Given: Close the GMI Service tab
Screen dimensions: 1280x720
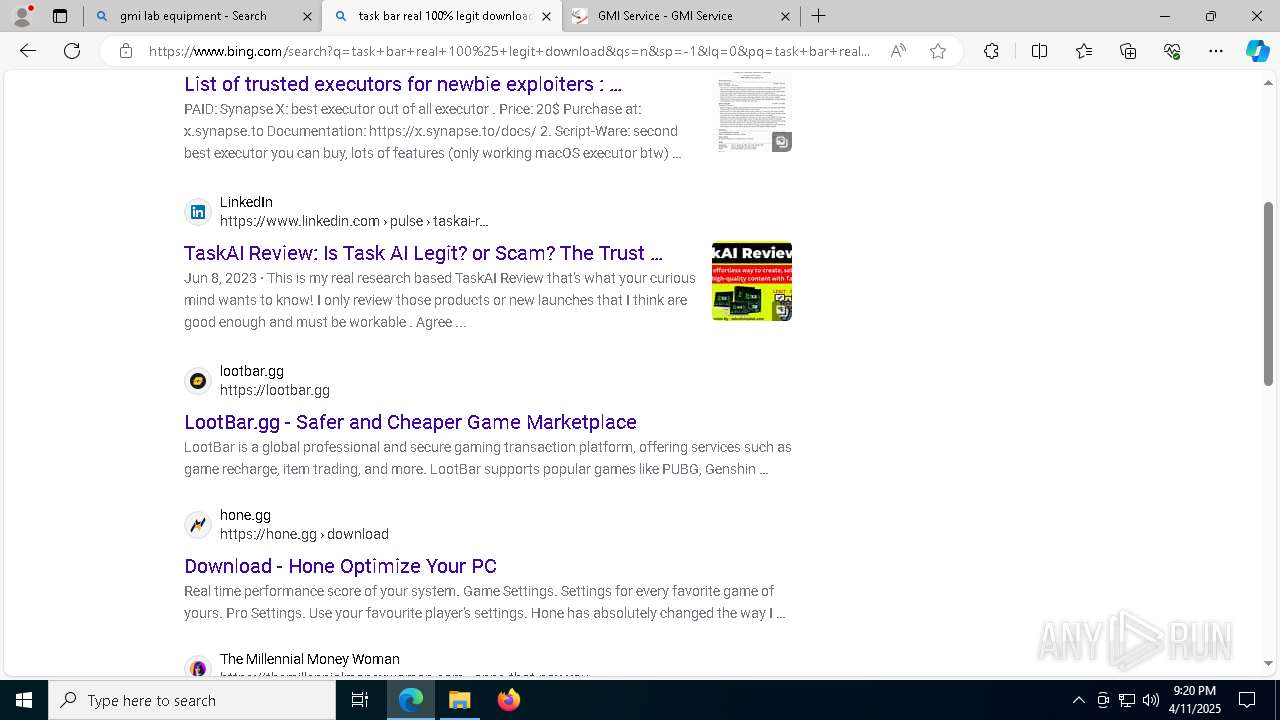Looking at the screenshot, I should coord(785,16).
